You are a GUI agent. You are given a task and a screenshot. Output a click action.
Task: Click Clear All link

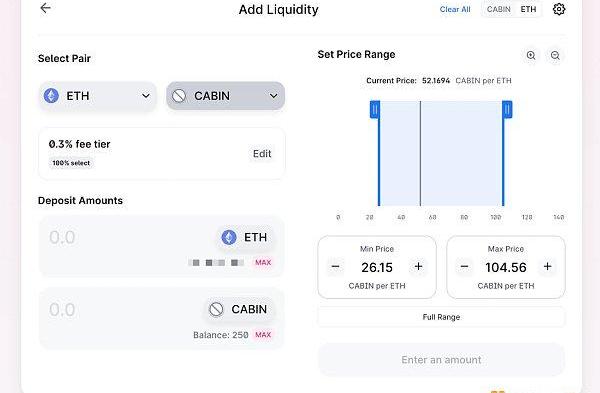[x=455, y=10]
